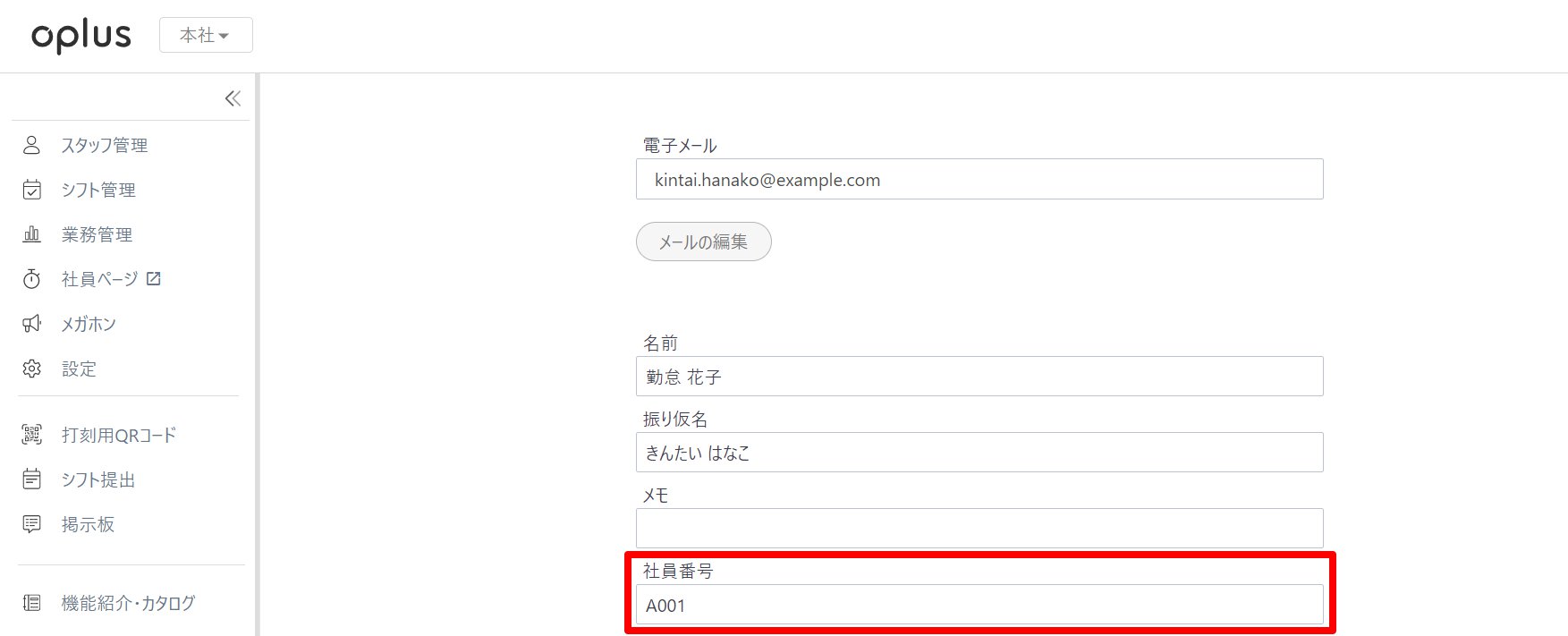Open シフト提出 menu item
The image size is (1568, 636).
98,479
